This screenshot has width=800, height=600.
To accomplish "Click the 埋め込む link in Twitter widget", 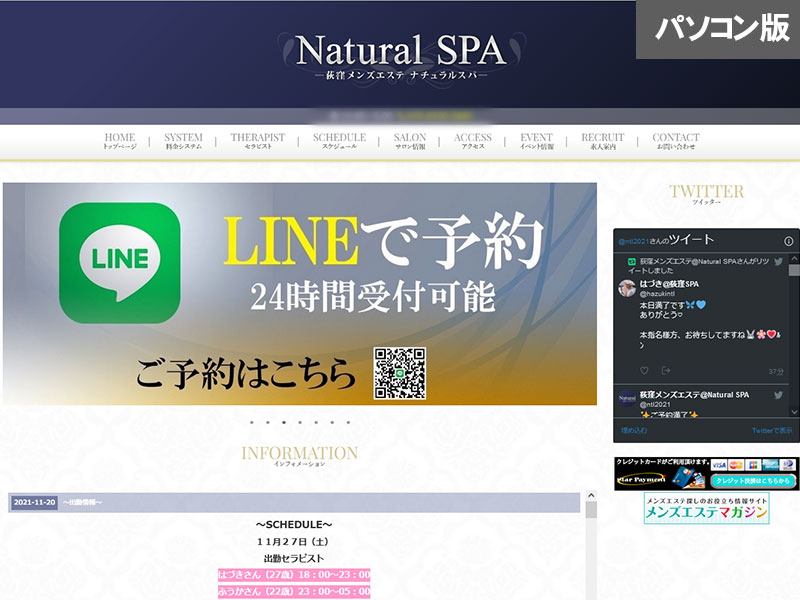I will click(634, 431).
